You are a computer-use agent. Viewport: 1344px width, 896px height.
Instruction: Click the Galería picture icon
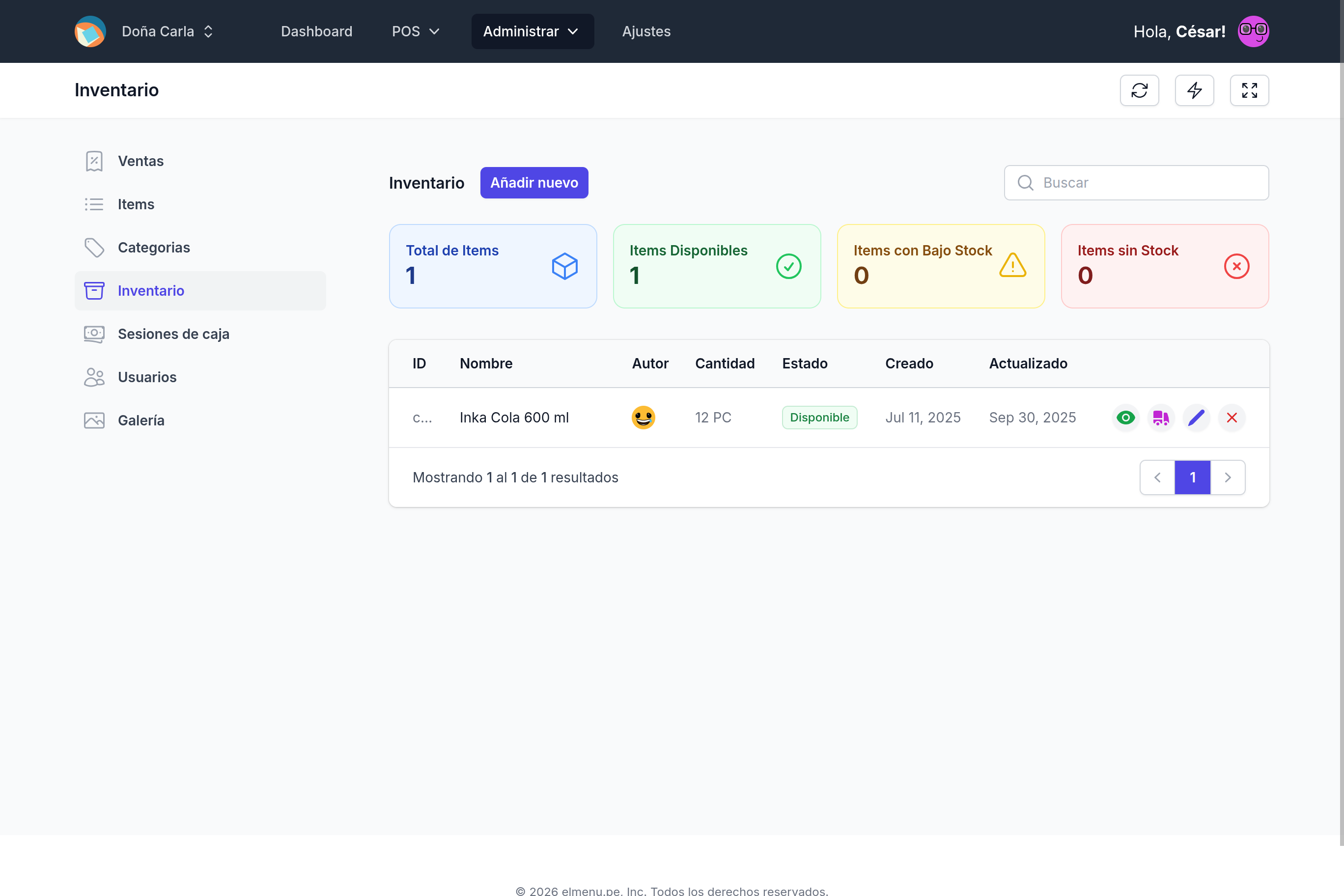(x=94, y=420)
